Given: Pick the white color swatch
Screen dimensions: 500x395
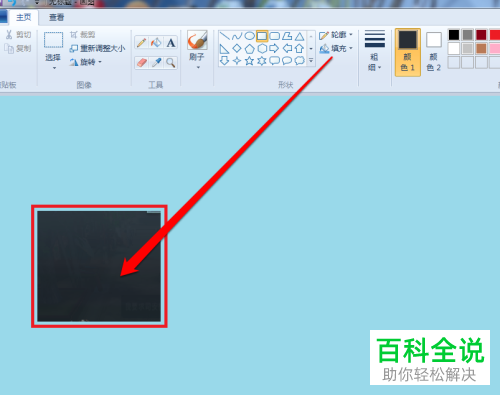Looking at the screenshot, I should [454, 48].
